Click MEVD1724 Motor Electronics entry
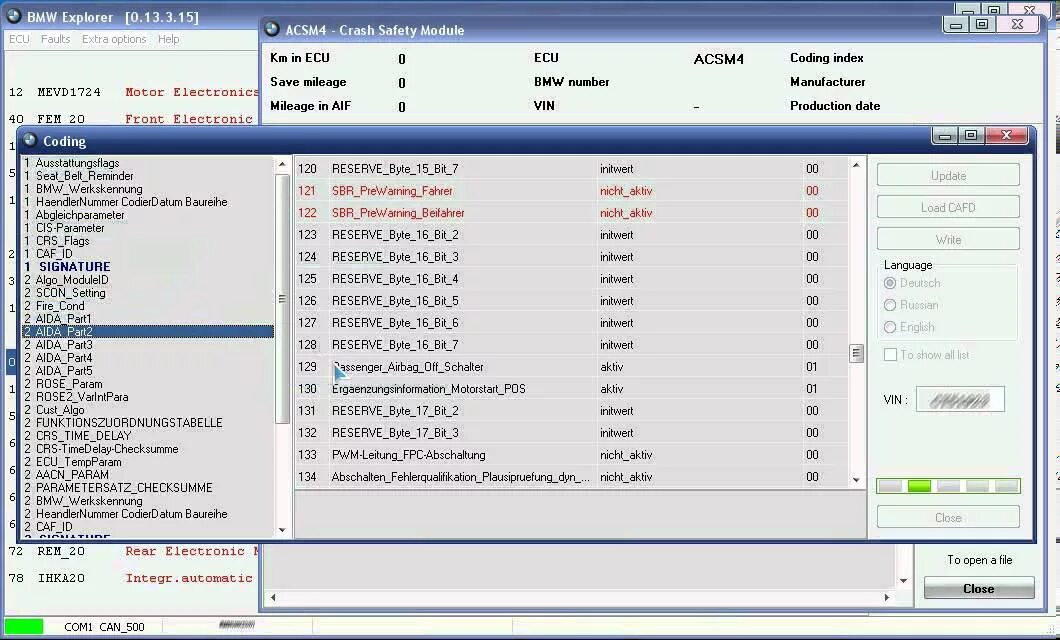Viewport: 1060px width, 640px height. pyautogui.click(x=134, y=92)
